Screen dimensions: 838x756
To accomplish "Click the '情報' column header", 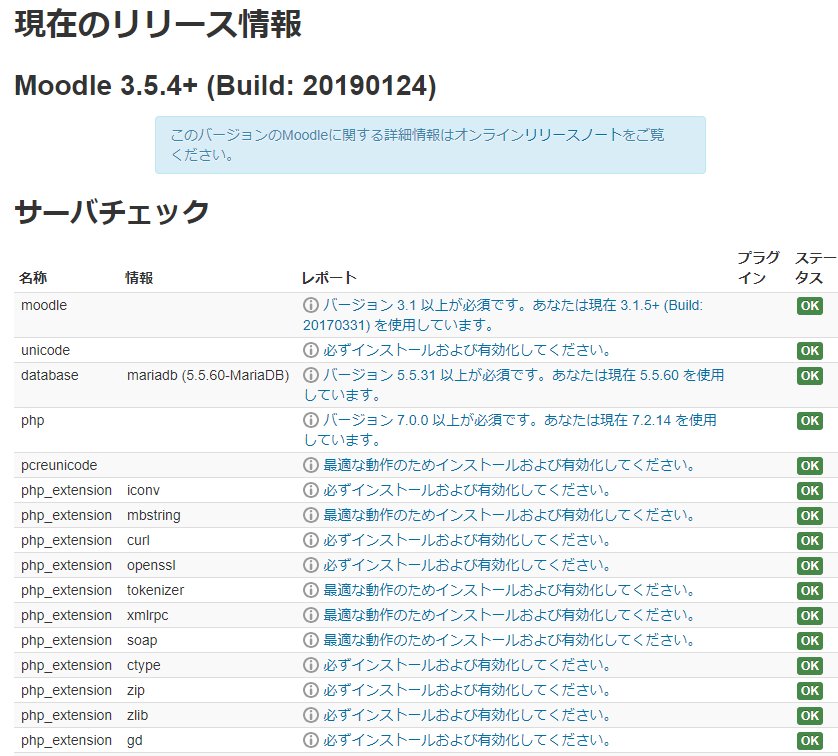I will point(139,278).
